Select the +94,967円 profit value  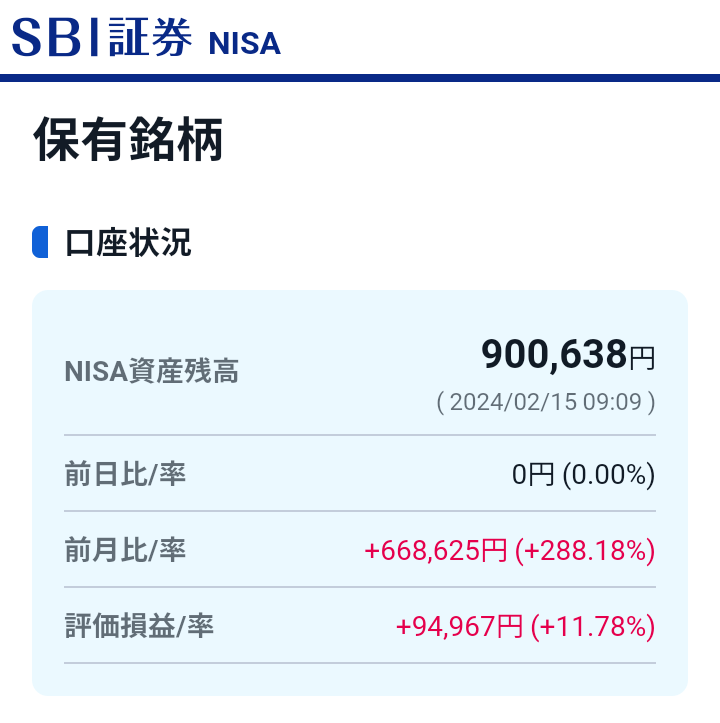click(459, 627)
